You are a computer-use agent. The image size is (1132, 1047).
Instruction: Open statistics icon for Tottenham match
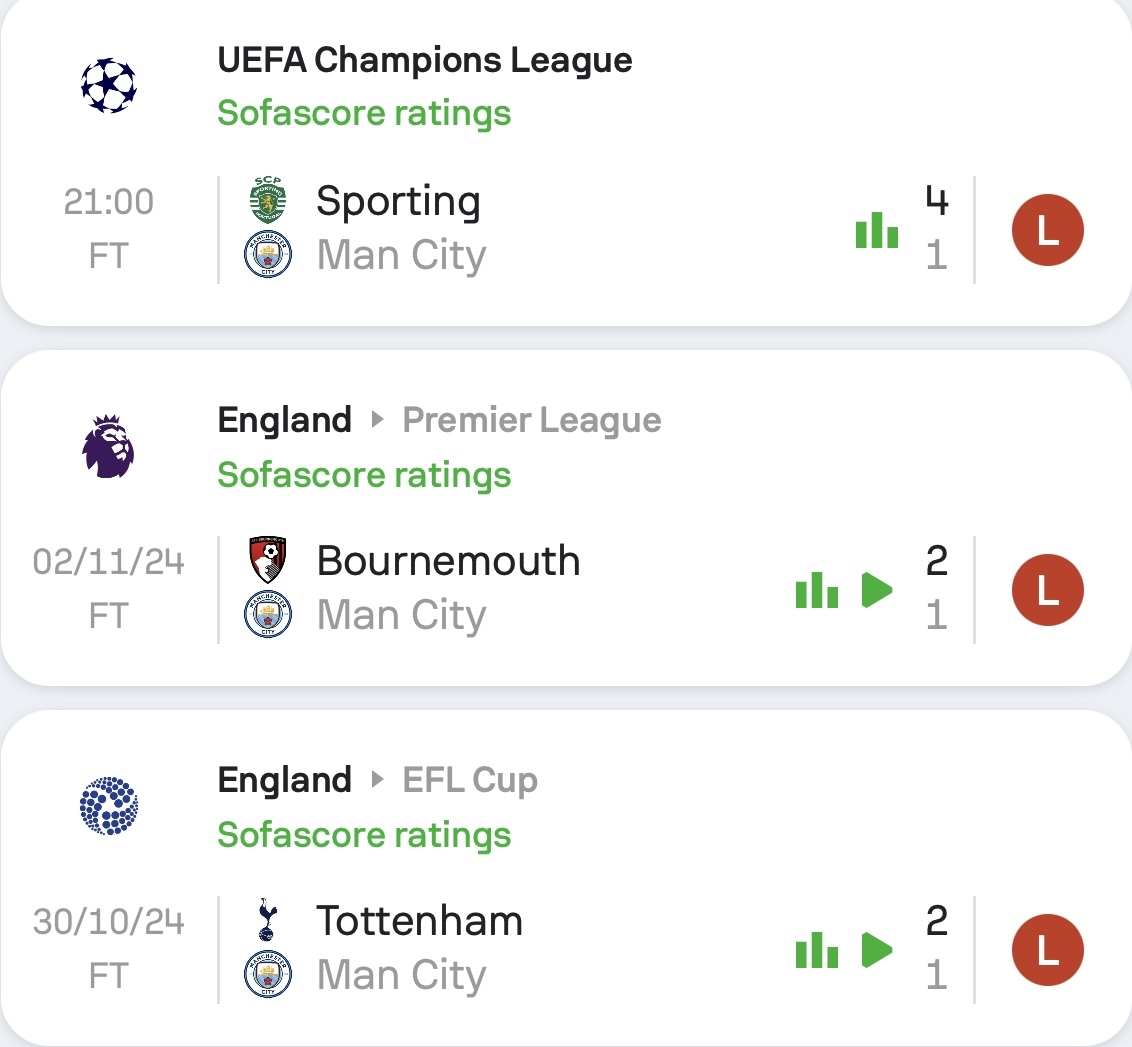tap(817, 950)
